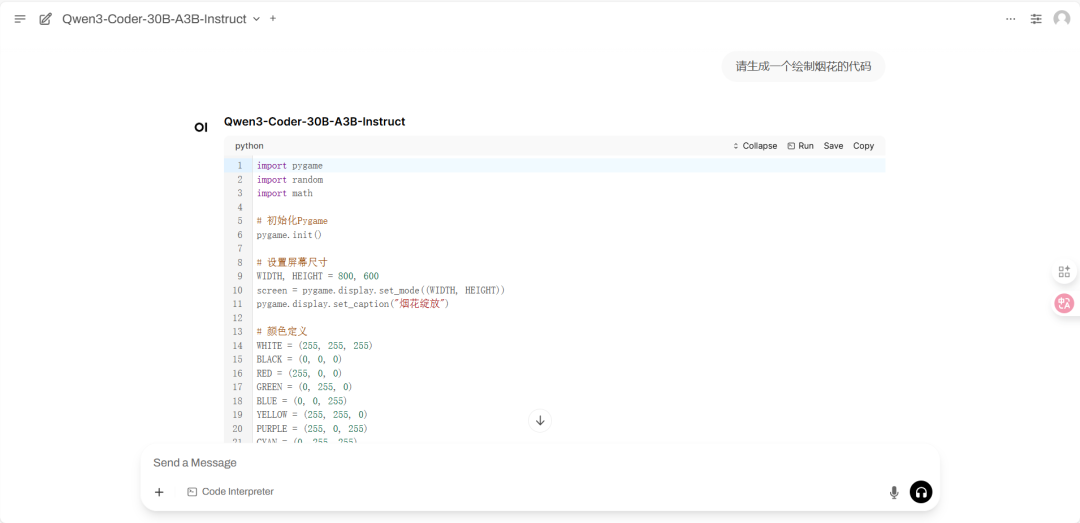Click the YELLOW color definition line
This screenshot has width=1080, height=523.
pos(312,414)
